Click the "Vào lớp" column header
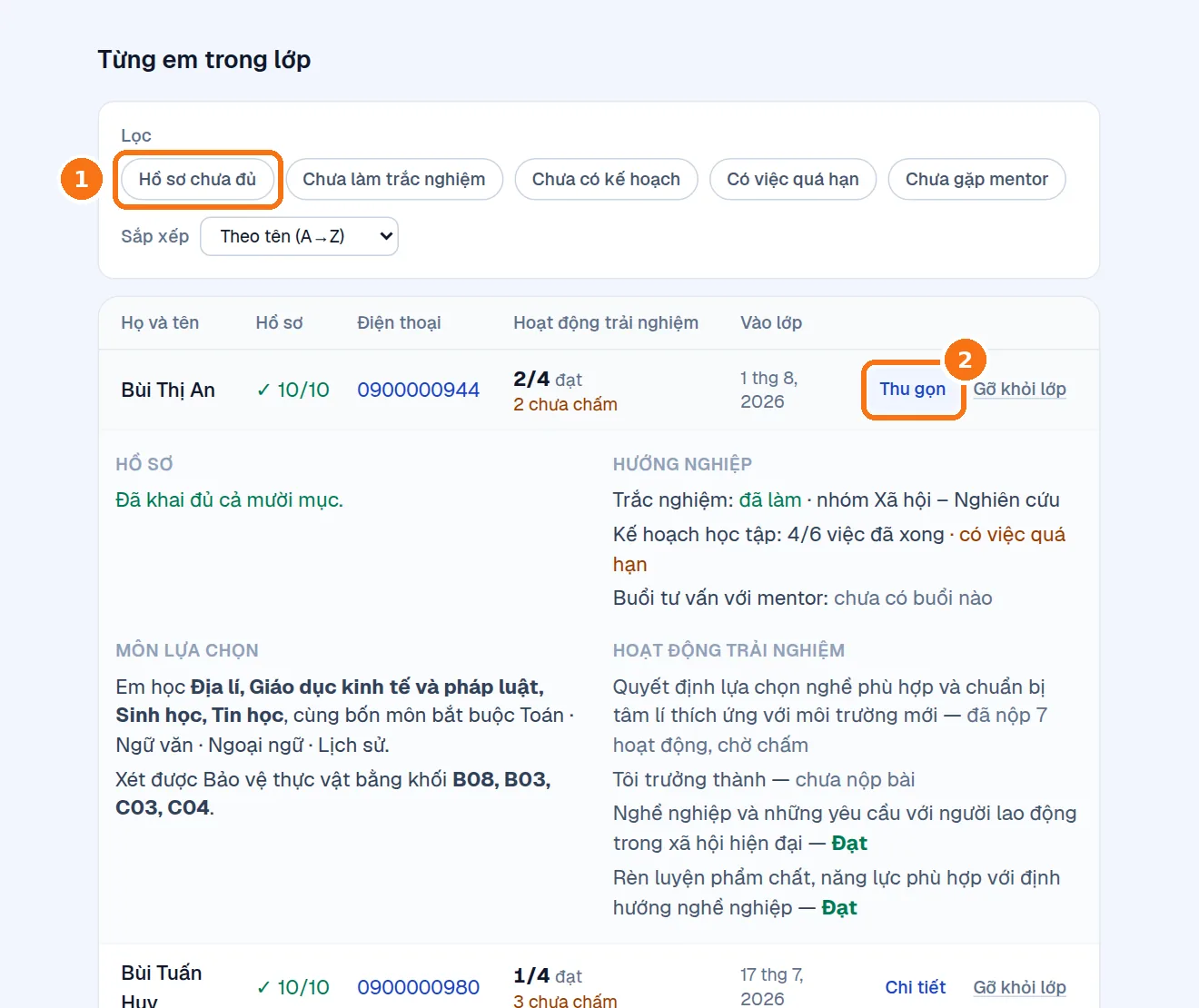1199x1008 pixels. coord(771,323)
